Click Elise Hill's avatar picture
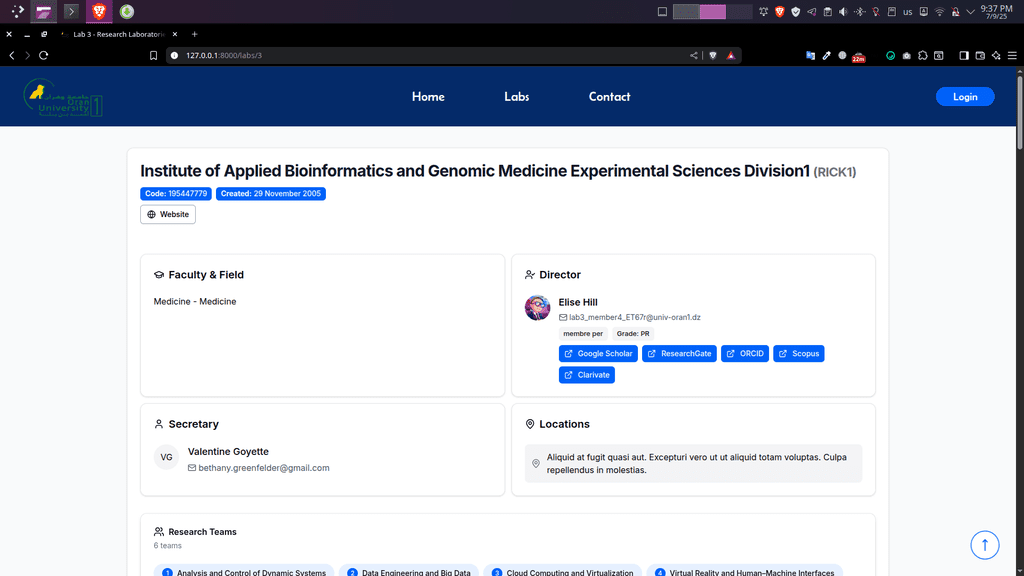The height and width of the screenshot is (576, 1024). (538, 308)
